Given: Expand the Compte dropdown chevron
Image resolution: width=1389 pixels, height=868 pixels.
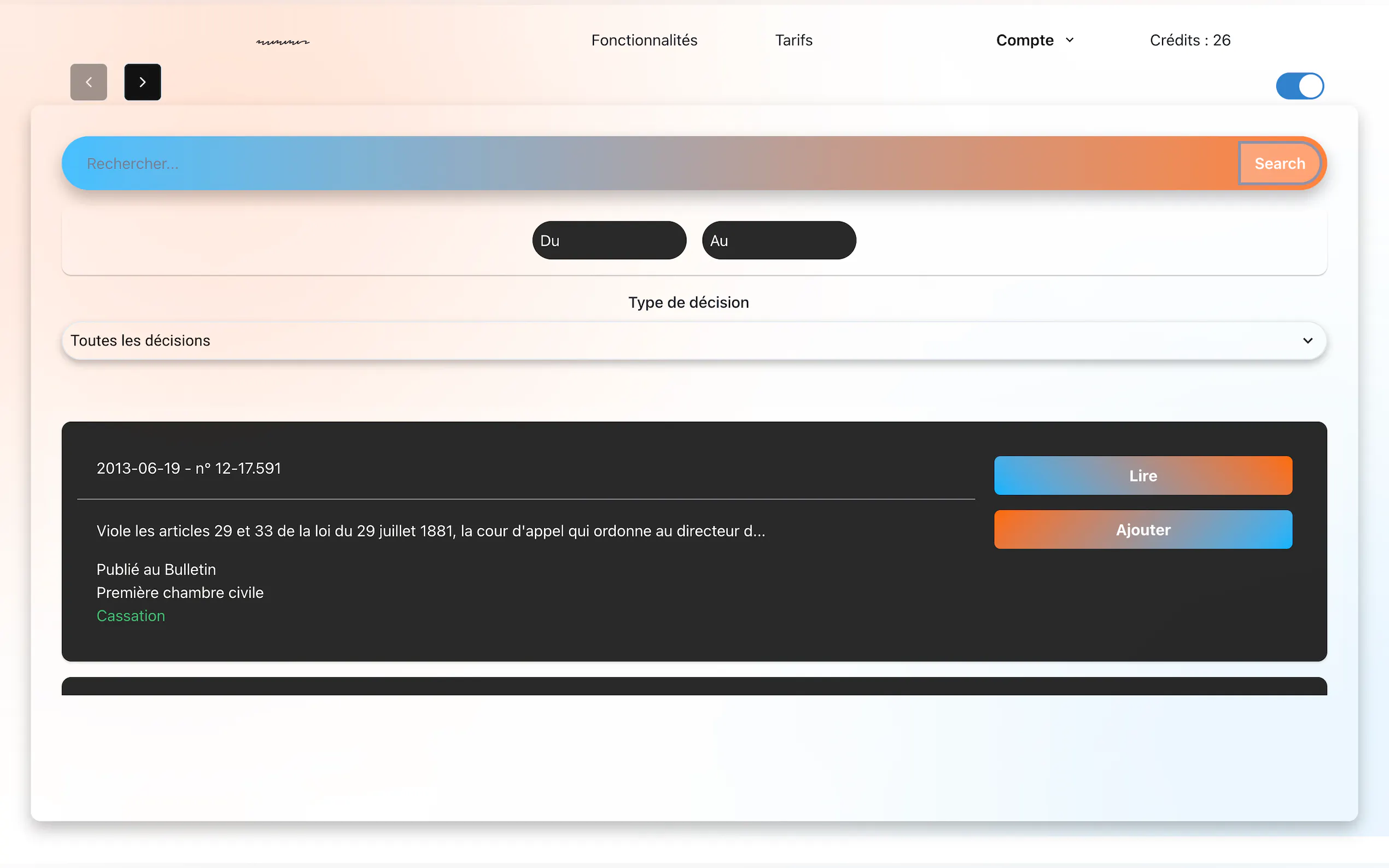Looking at the screenshot, I should 1069,40.
